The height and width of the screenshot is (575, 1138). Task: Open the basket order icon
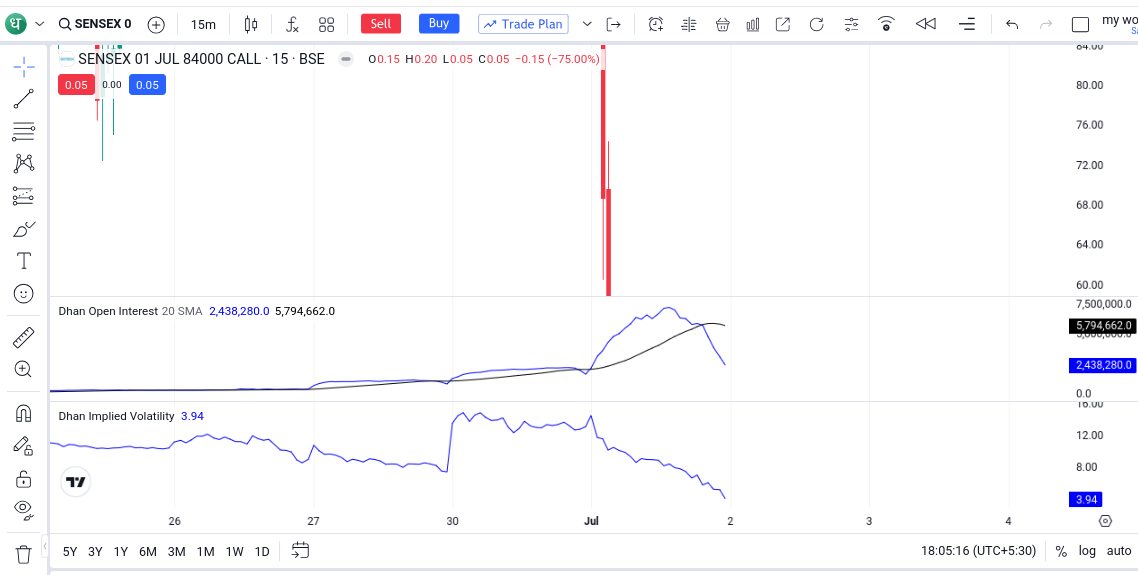(722, 25)
